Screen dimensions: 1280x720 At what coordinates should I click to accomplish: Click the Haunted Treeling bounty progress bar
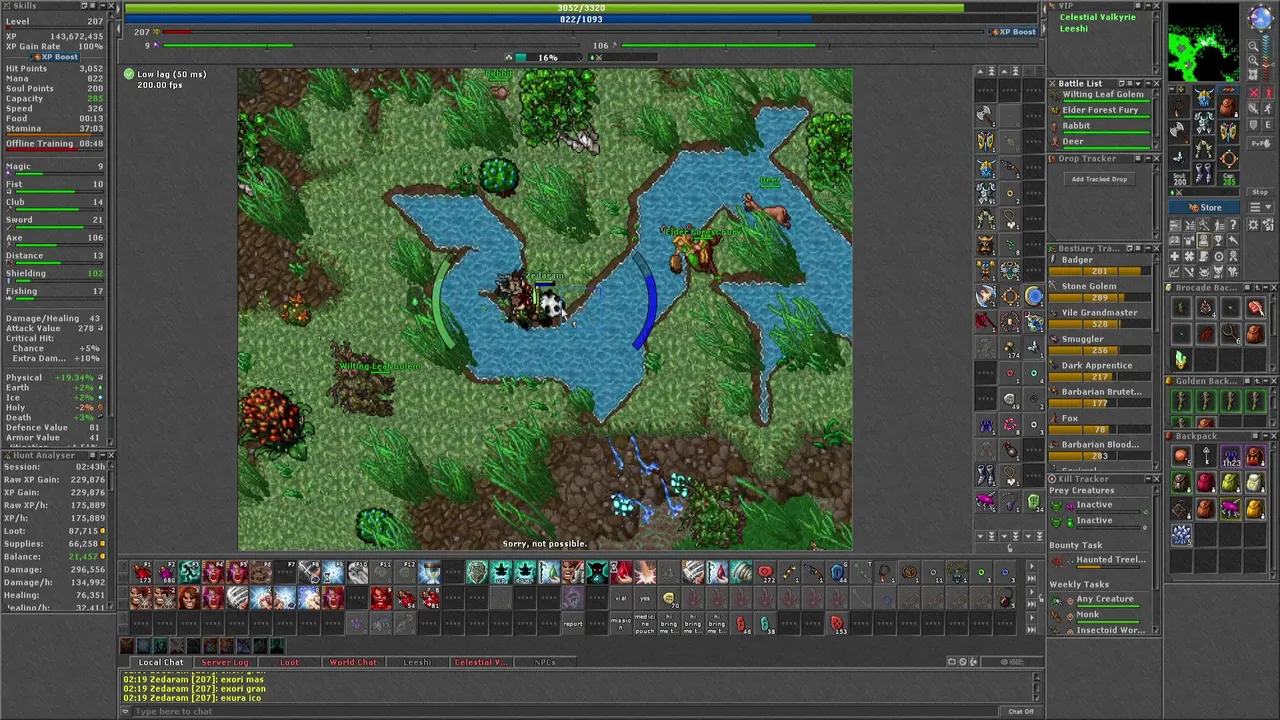point(1108,567)
